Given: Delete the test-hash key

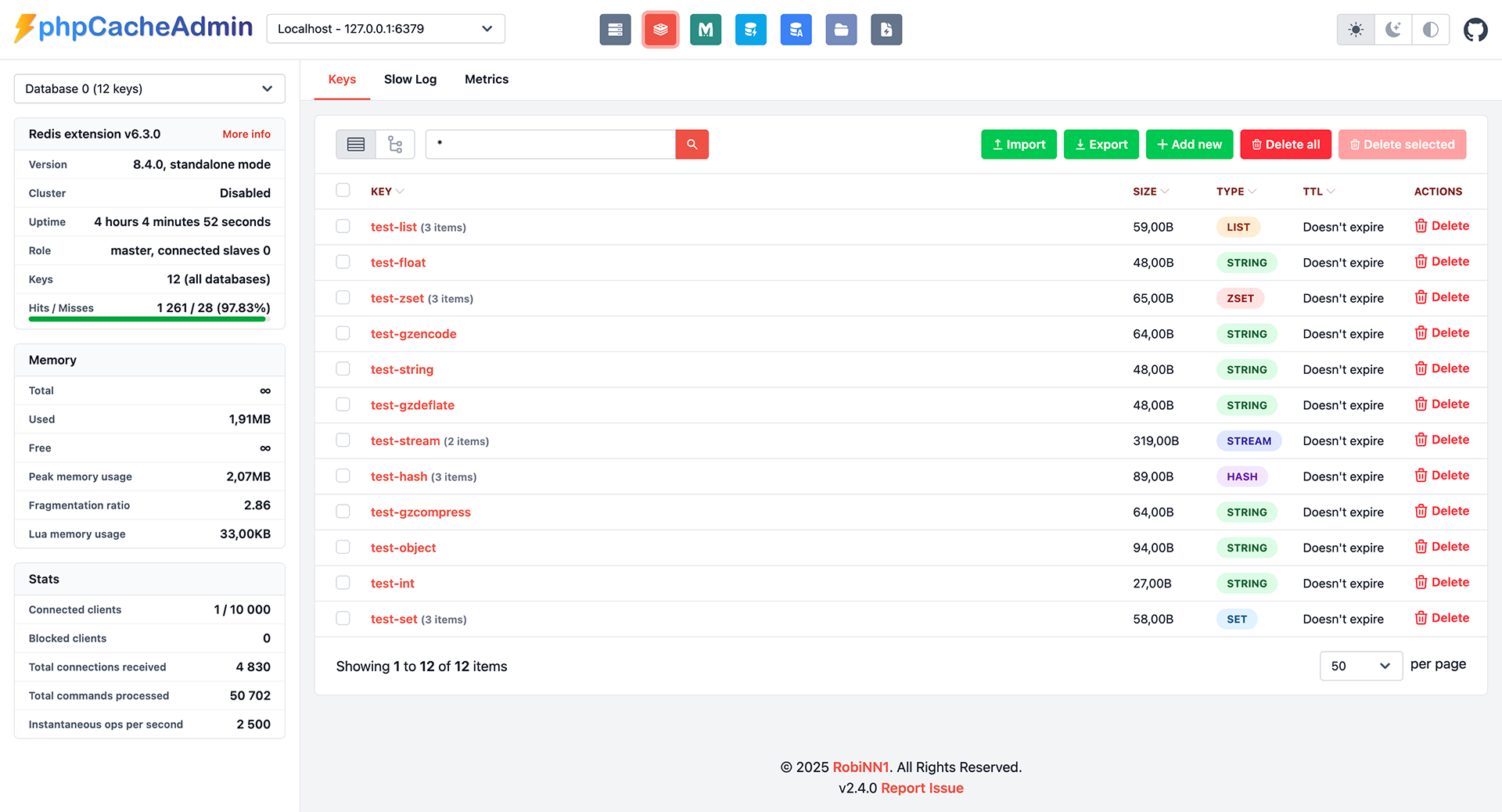Looking at the screenshot, I should tap(1442, 476).
